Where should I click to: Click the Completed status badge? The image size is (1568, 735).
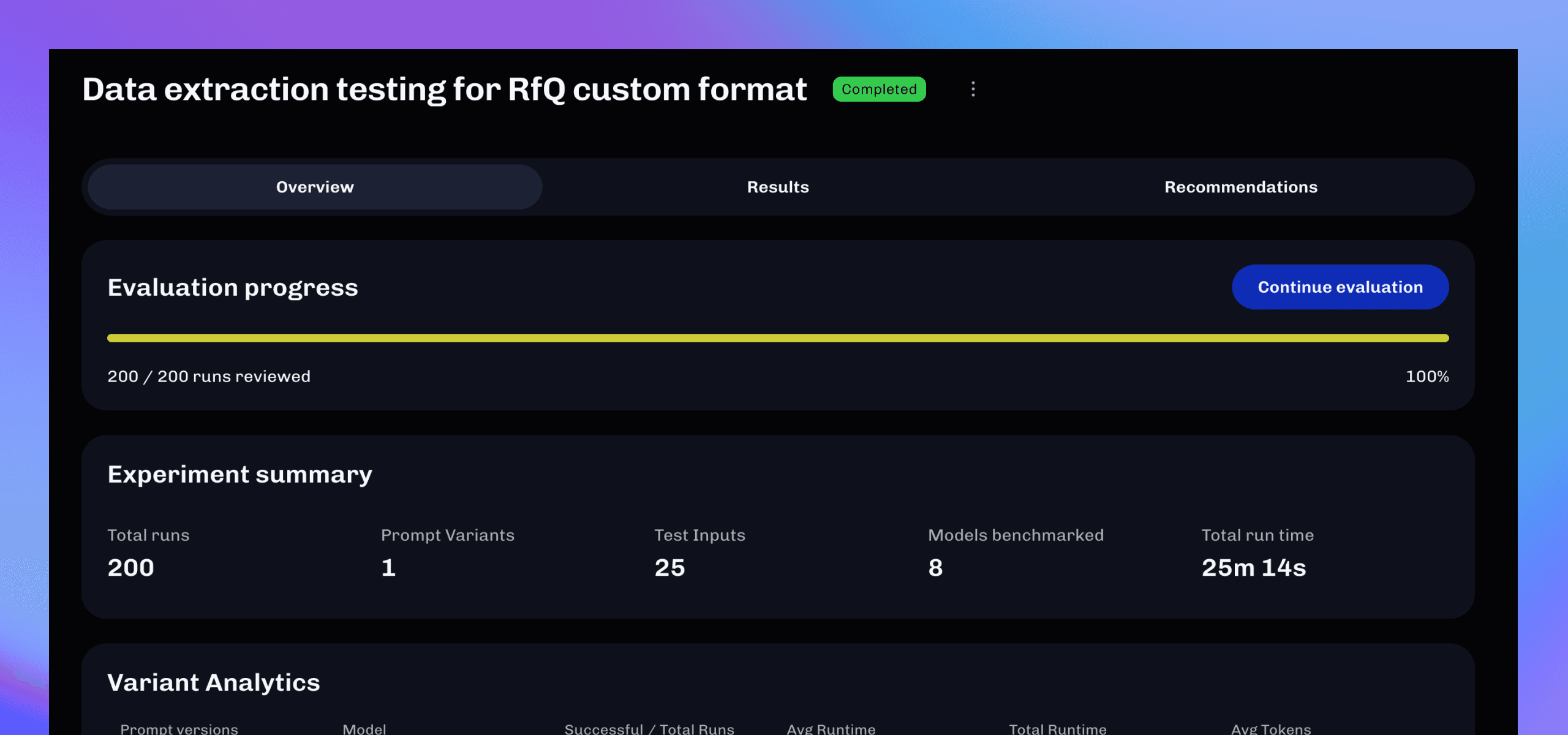(x=879, y=89)
